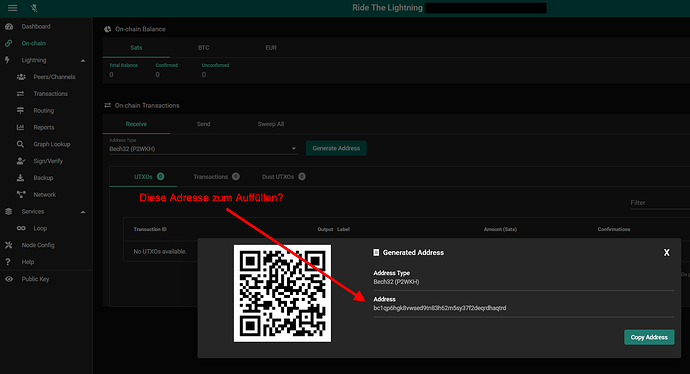690x374 pixels.
Task: Collapse the Lightning menu section
Action: [x=83, y=60]
